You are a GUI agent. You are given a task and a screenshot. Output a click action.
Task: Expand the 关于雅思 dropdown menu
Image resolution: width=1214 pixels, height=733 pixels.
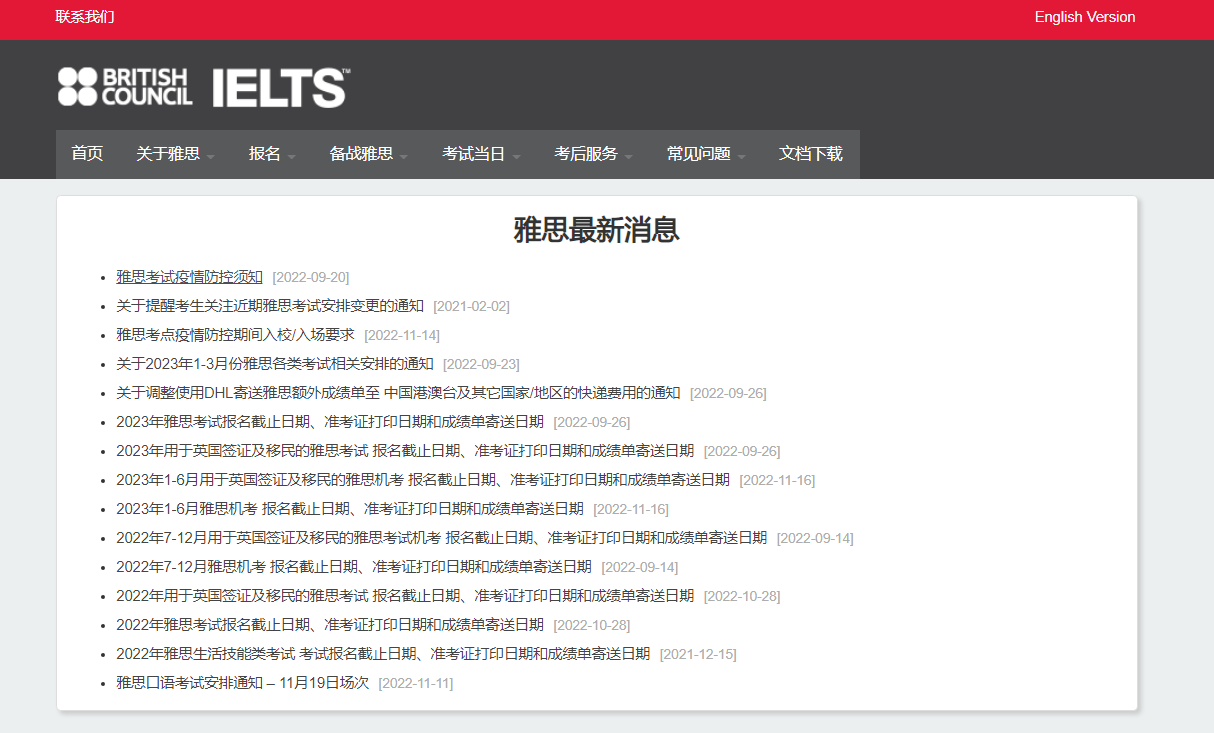176,154
